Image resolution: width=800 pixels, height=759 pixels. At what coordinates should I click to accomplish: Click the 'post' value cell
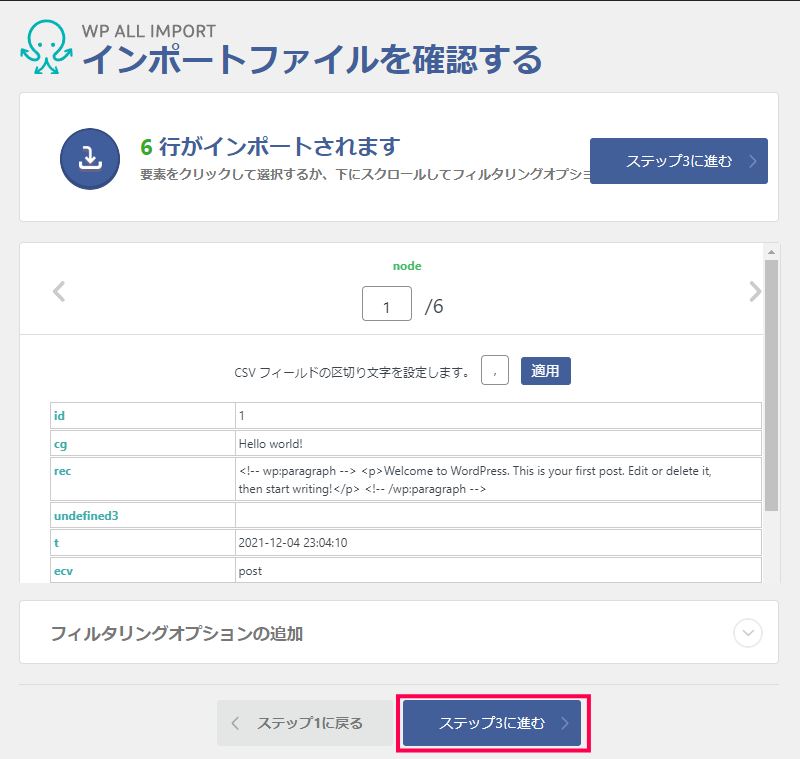tap(498, 570)
